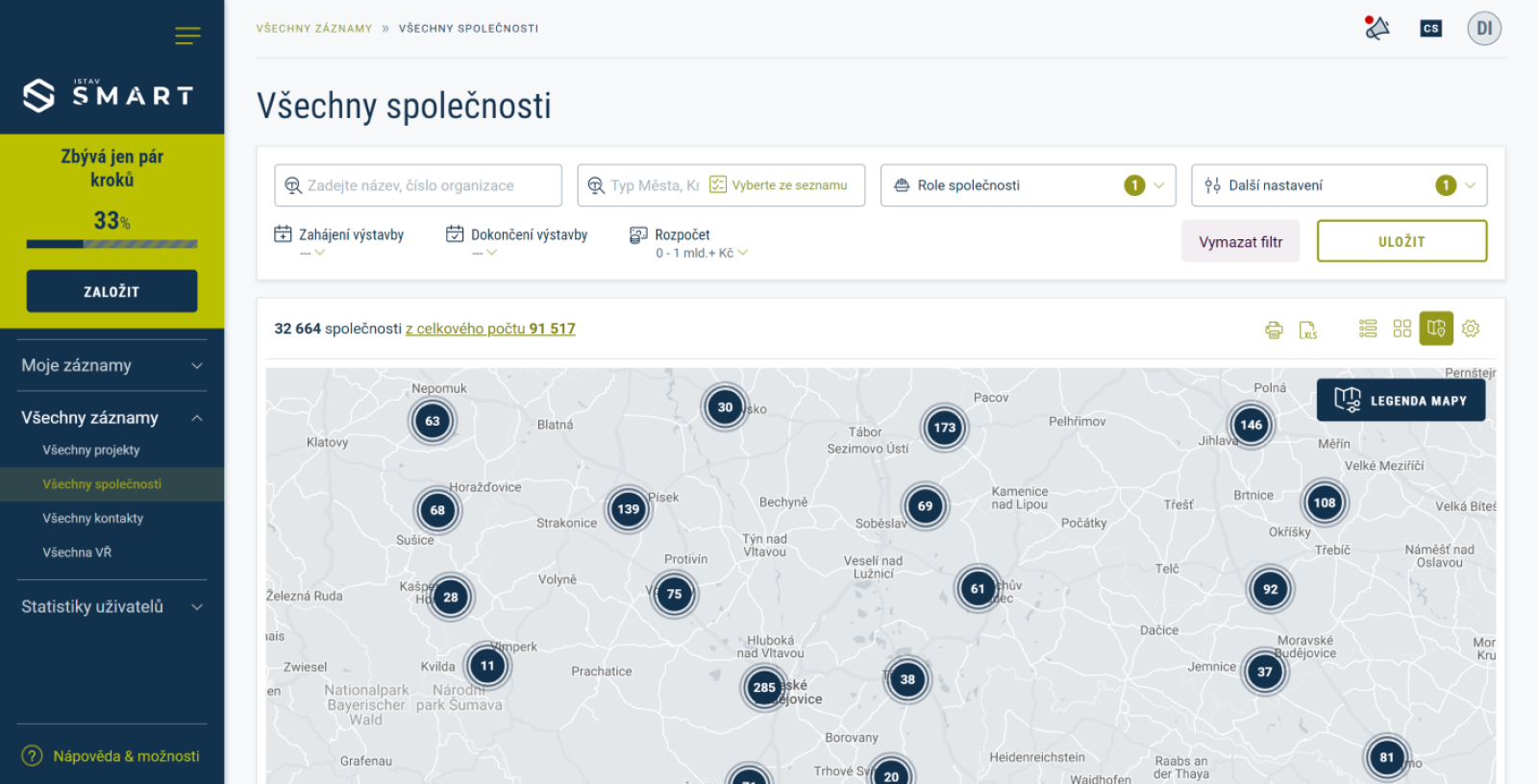Switch to grid tile view
The image size is (1538, 784).
click(x=1402, y=329)
